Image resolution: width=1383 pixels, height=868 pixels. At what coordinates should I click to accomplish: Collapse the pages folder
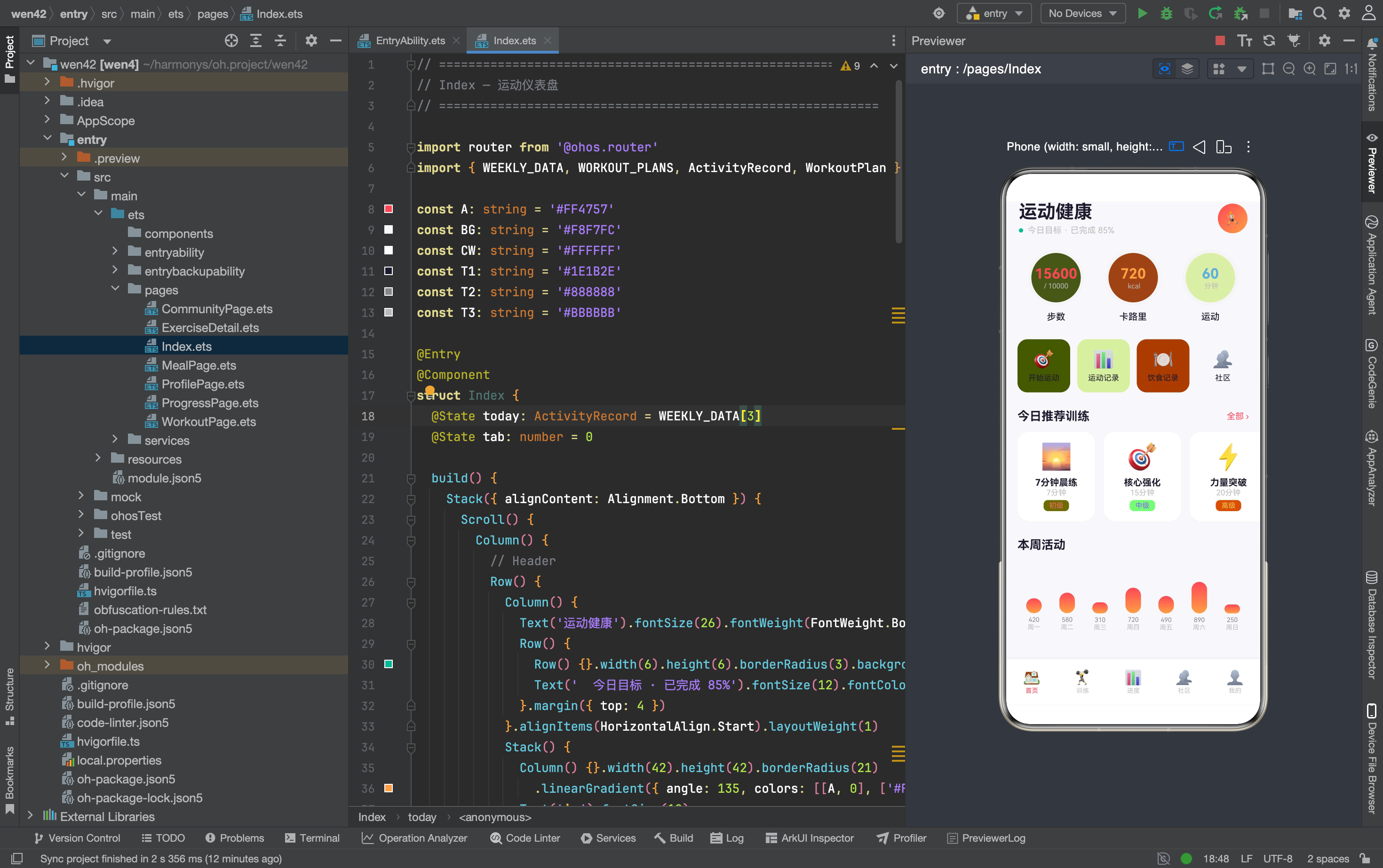pos(115,289)
